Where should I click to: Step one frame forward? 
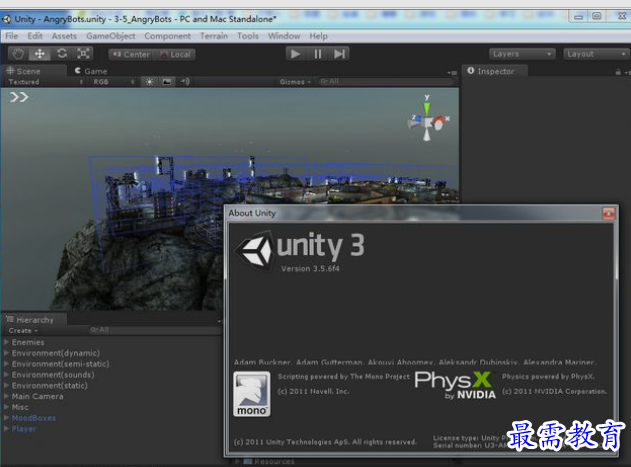click(339, 54)
